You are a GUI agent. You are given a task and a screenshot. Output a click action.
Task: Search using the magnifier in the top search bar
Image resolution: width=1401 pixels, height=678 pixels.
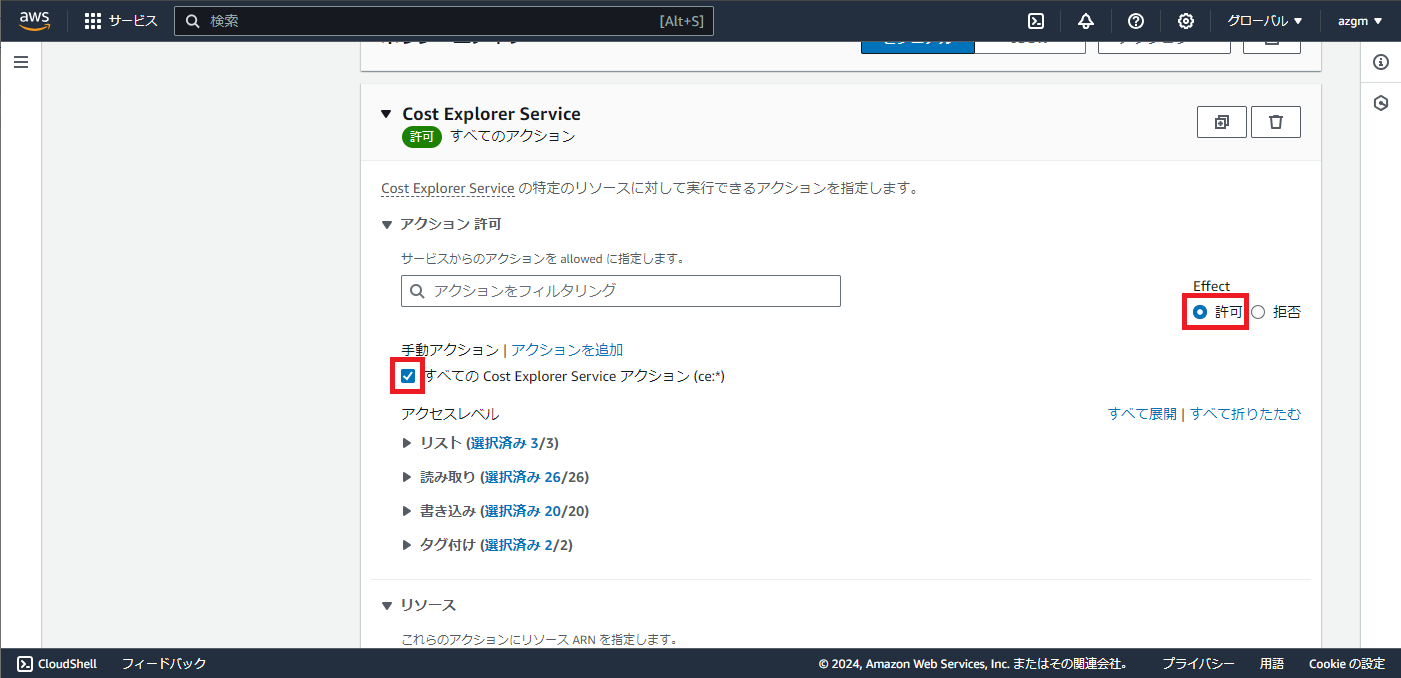(193, 20)
